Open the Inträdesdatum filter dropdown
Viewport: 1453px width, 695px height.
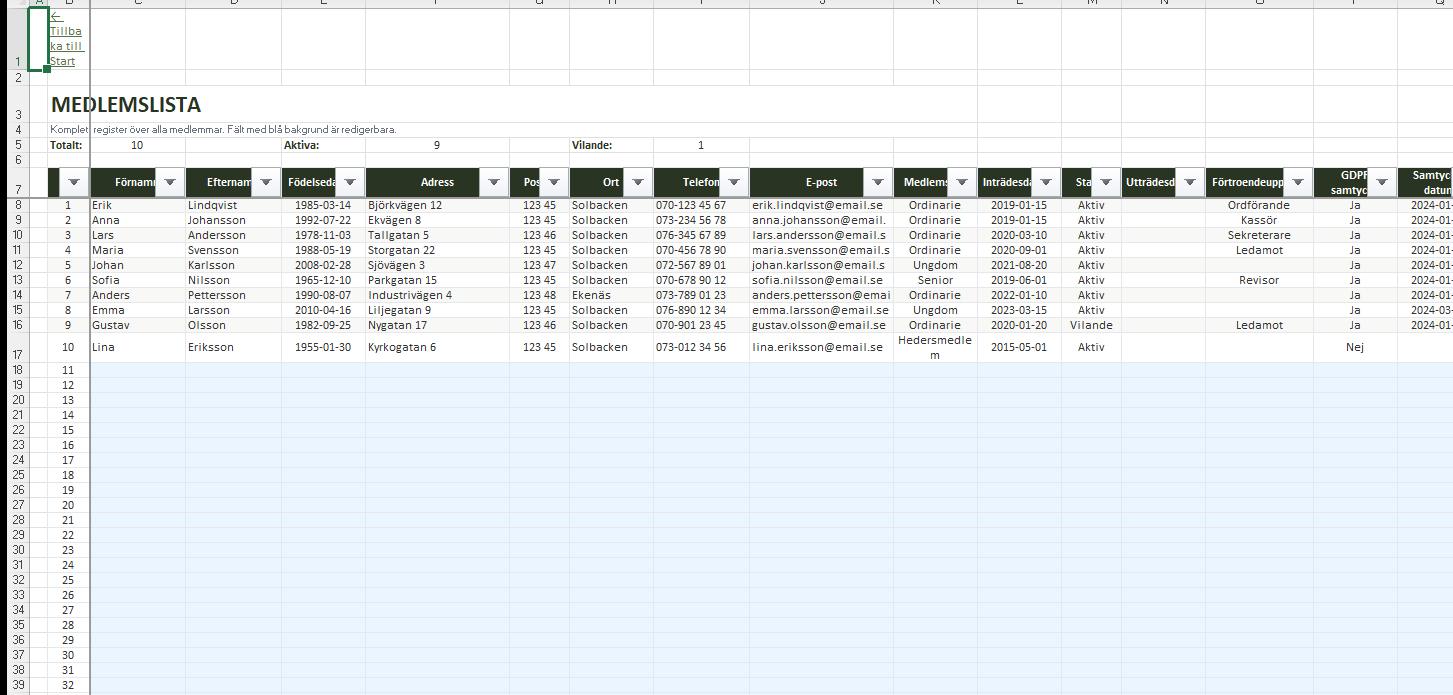click(x=1045, y=182)
